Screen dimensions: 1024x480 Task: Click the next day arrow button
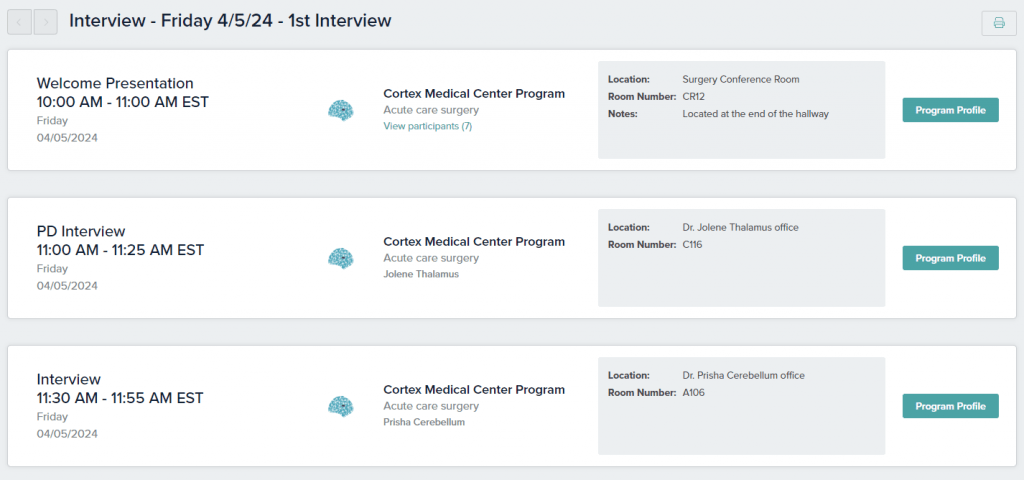tap(45, 21)
